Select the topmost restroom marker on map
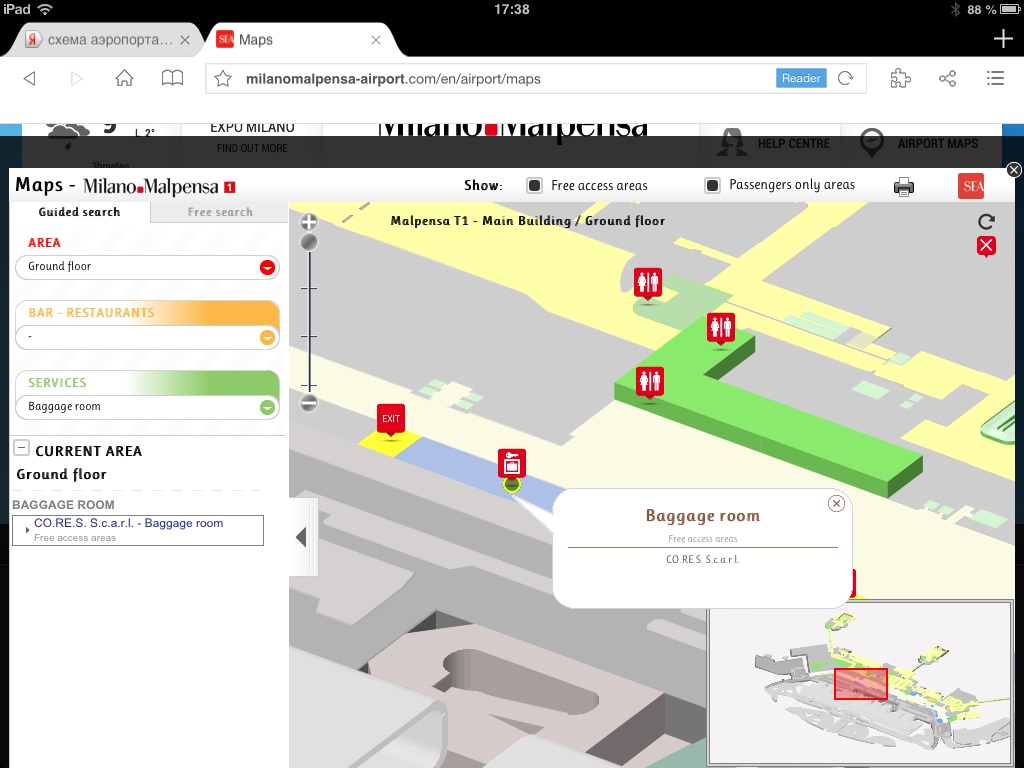Viewport: 1024px width, 768px height. click(x=648, y=283)
